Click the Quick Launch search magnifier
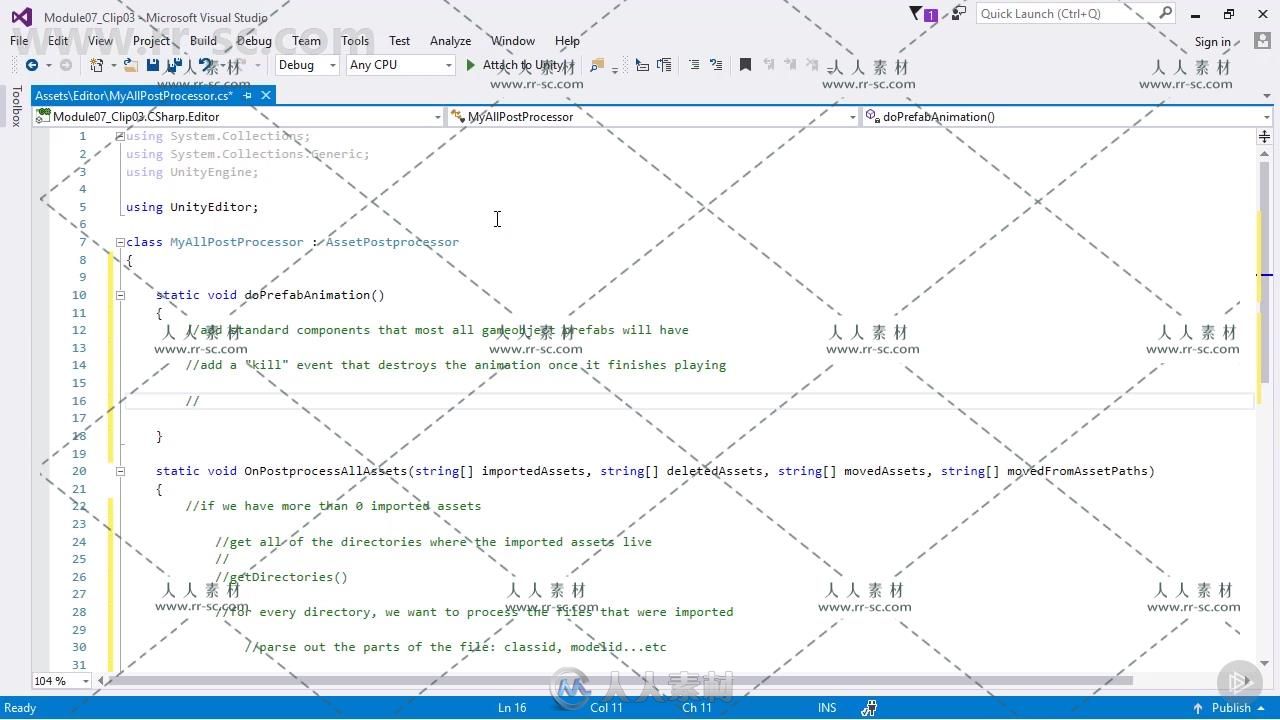1280x720 pixels. (x=1165, y=13)
